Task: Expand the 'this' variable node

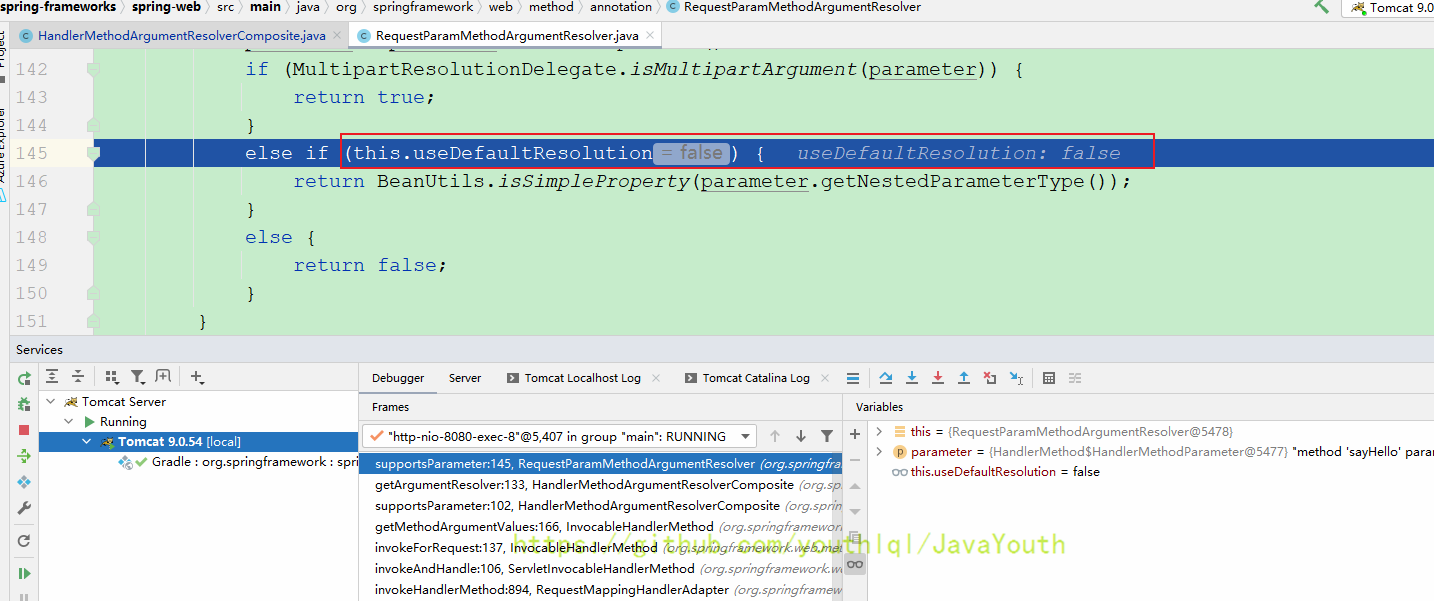Action: 879,431
